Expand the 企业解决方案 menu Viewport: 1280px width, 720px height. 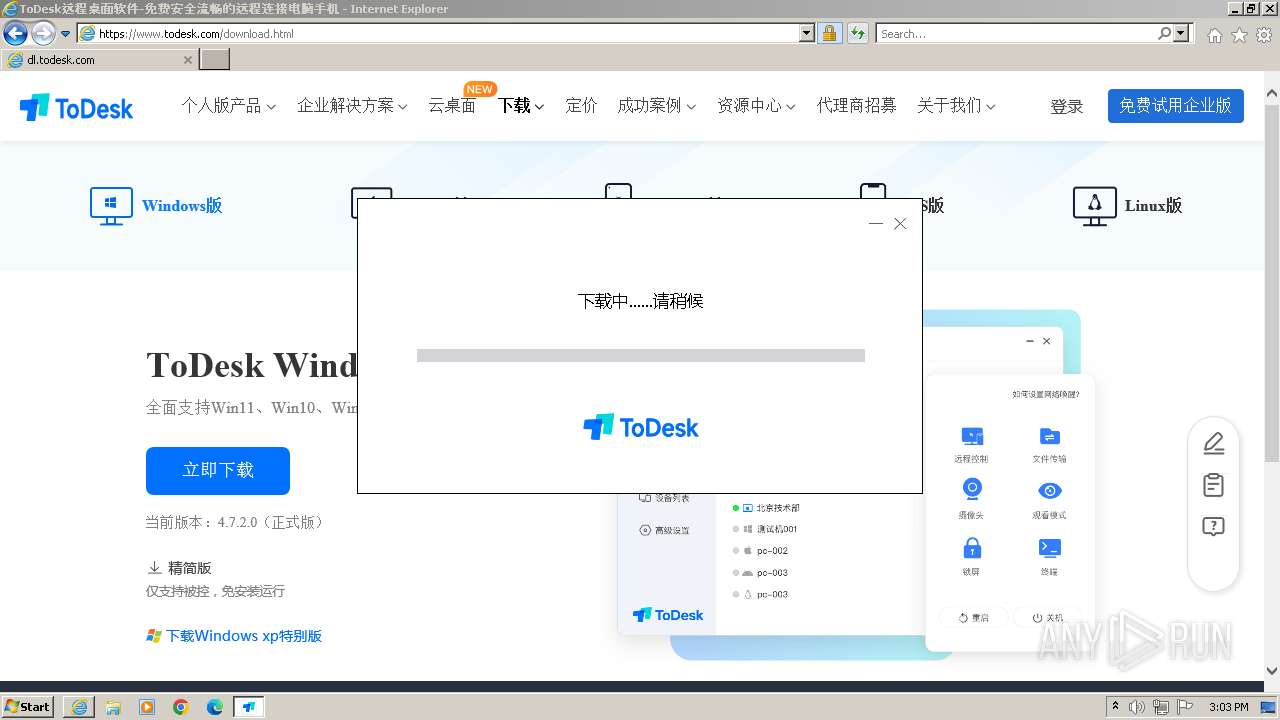[352, 105]
